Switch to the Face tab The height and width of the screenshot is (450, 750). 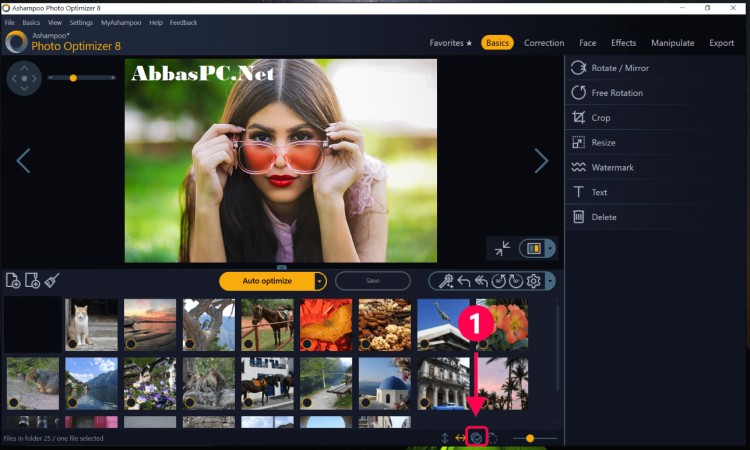click(x=587, y=43)
